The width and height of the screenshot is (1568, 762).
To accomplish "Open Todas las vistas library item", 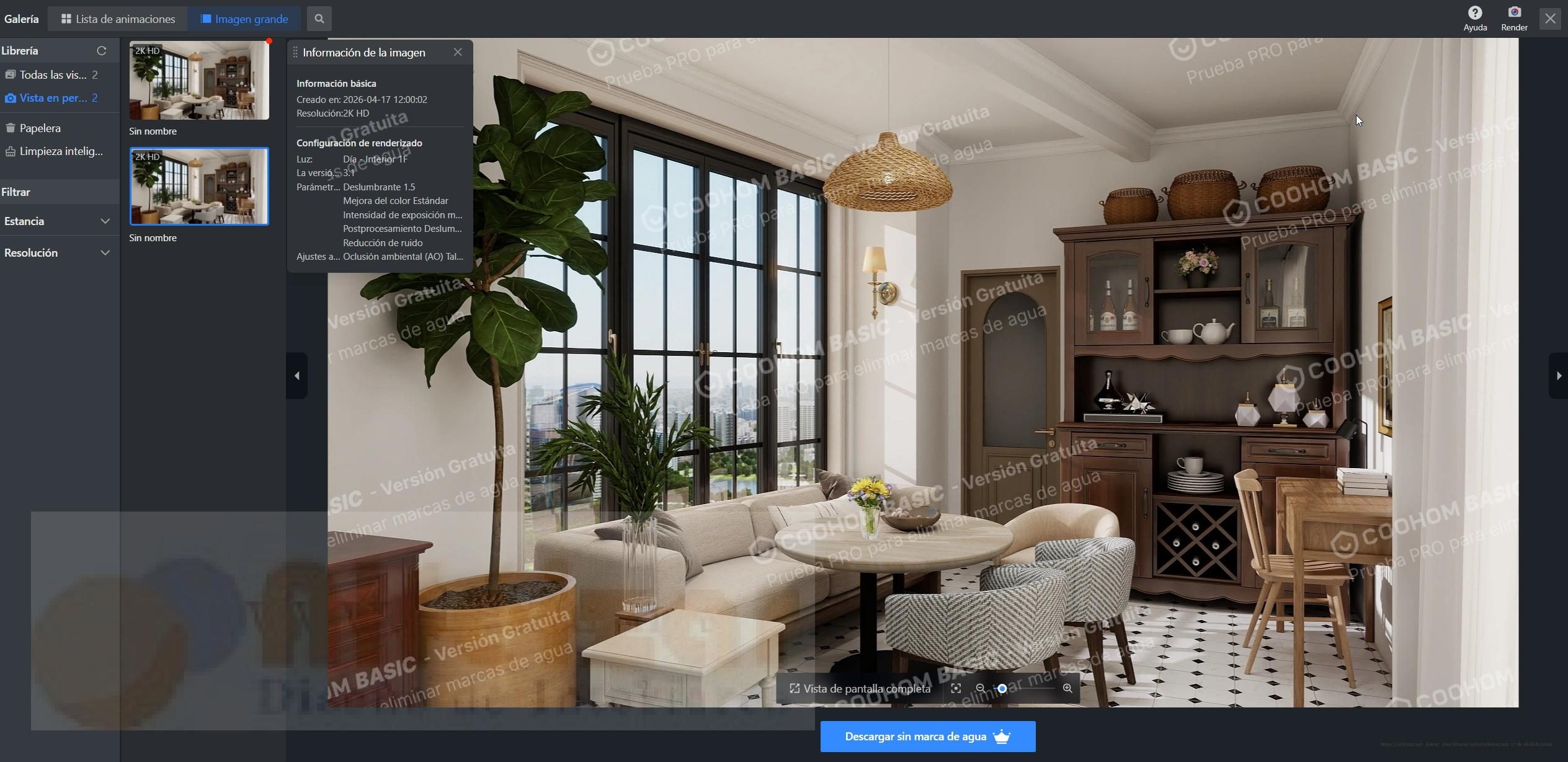I will click(52, 75).
